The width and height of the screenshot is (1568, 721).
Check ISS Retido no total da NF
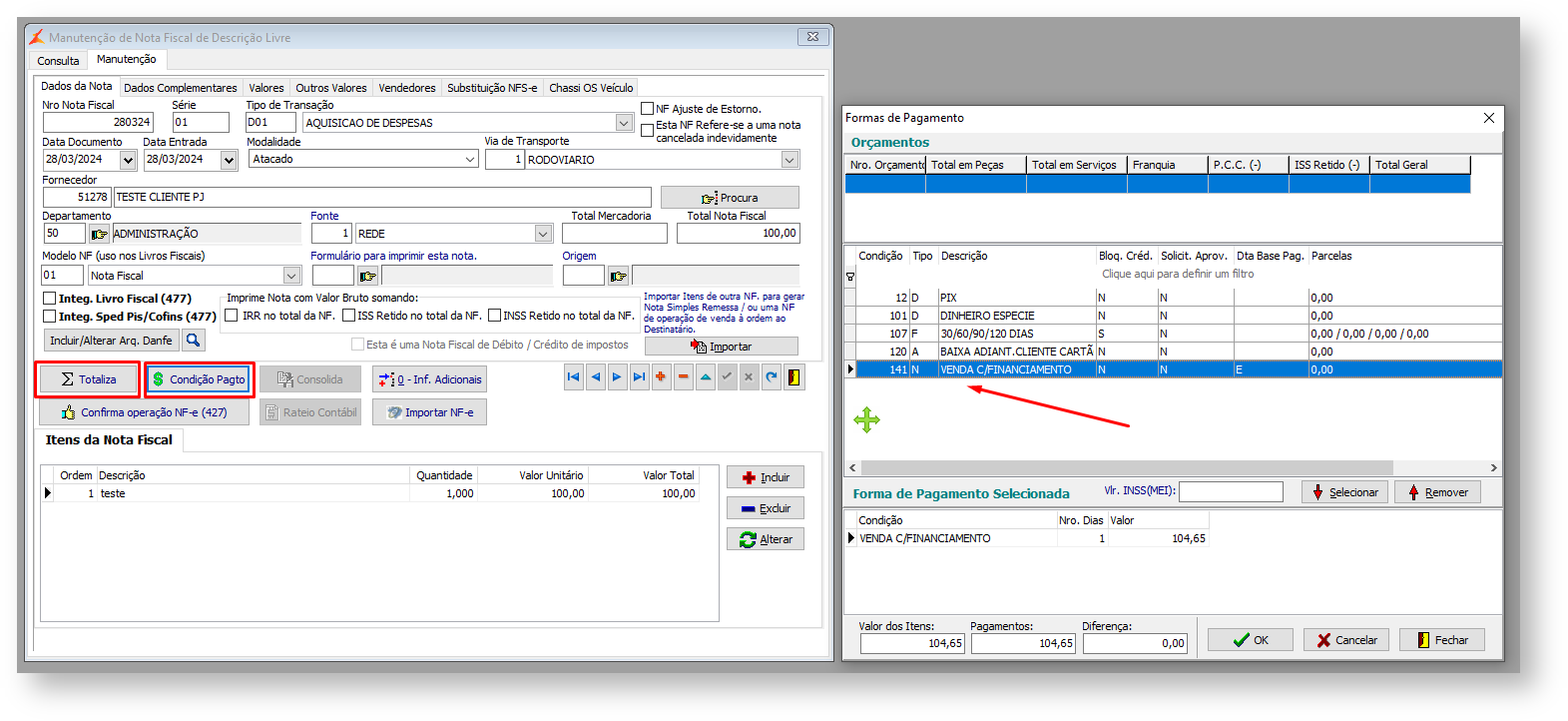click(348, 316)
